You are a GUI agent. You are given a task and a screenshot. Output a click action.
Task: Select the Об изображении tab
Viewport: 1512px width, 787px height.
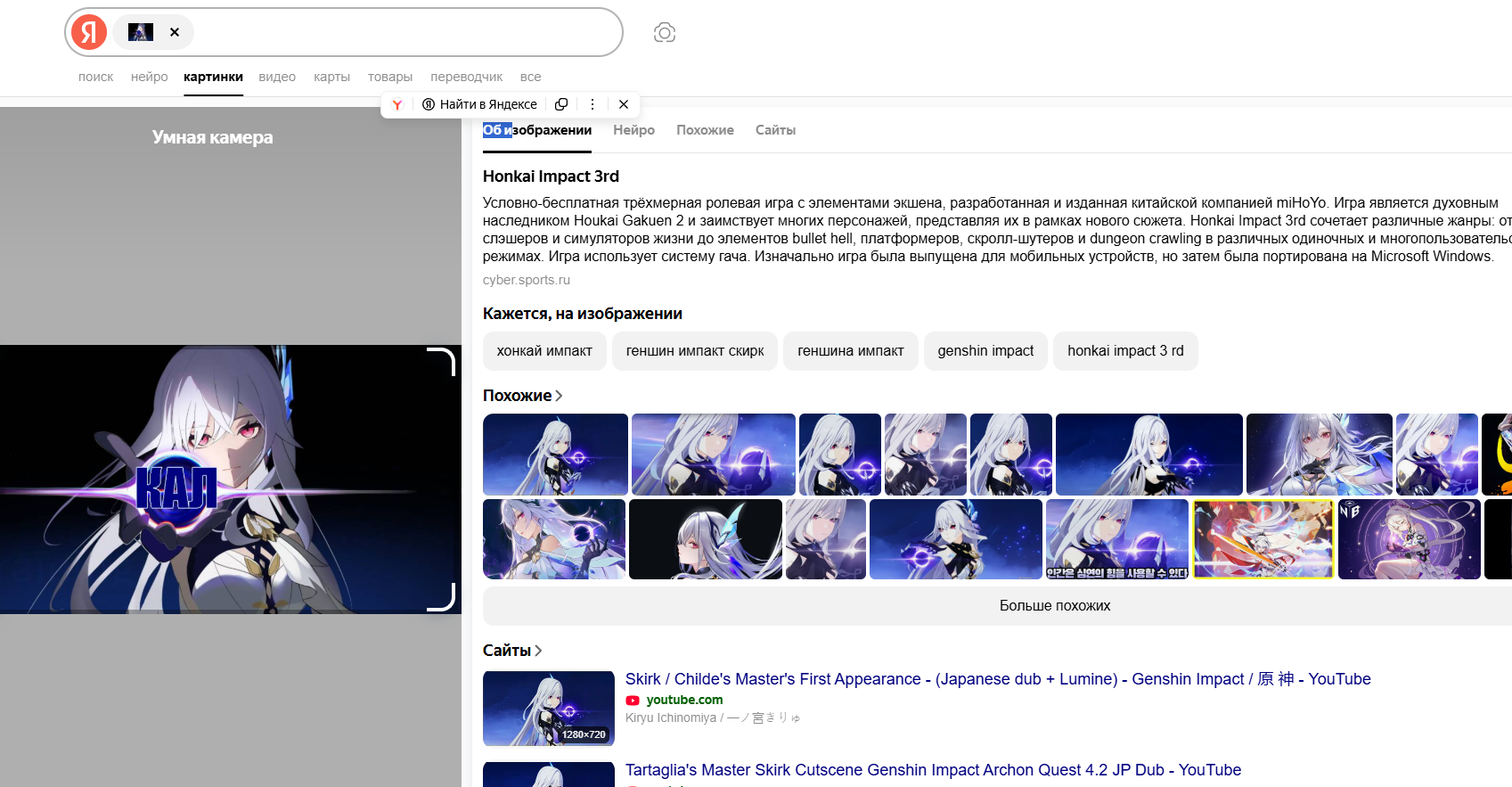[x=537, y=130]
